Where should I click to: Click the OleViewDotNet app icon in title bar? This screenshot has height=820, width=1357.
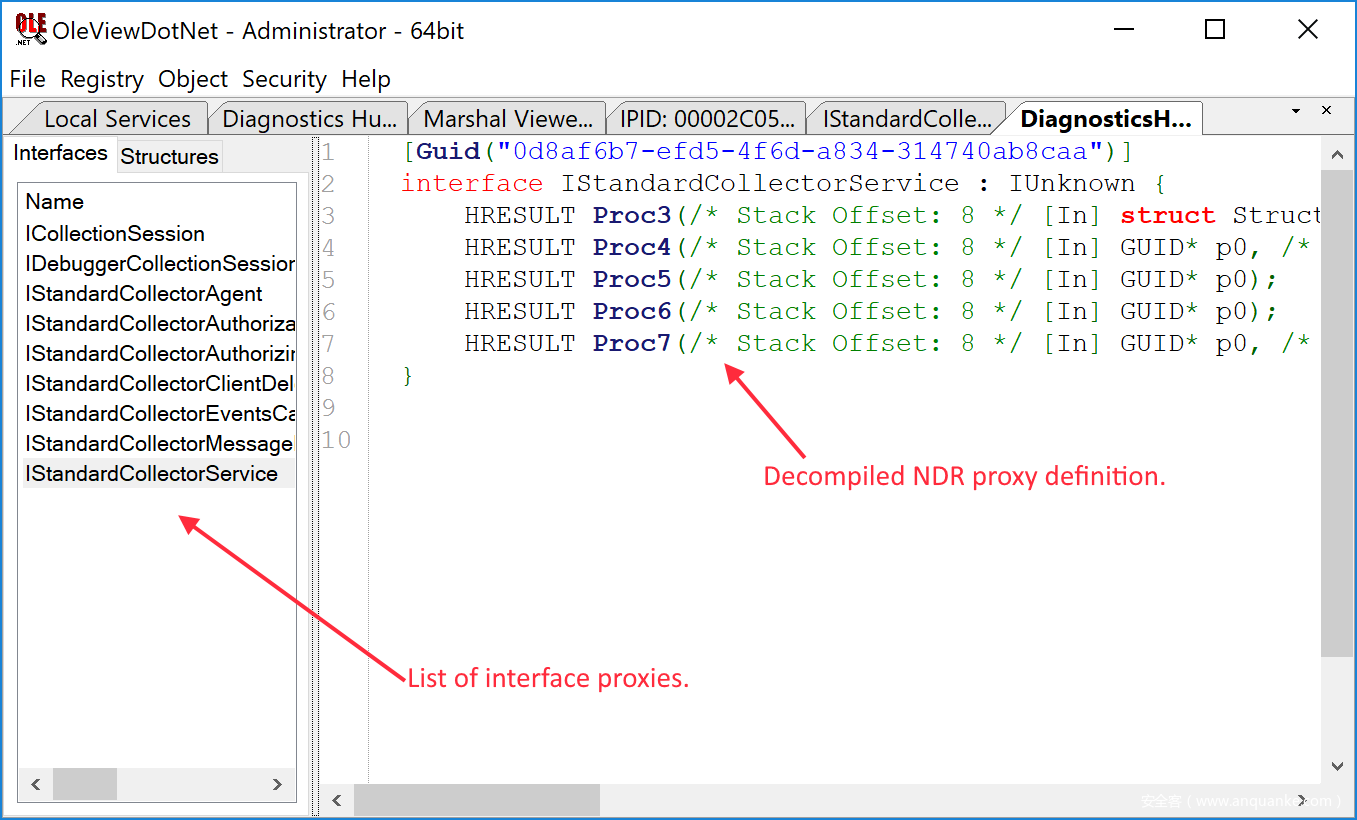(30, 30)
